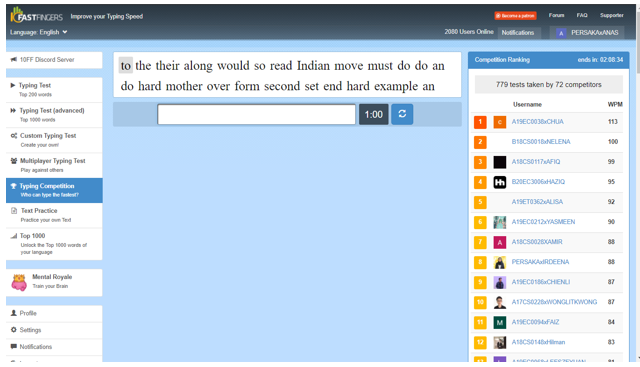Viewport: 640px width, 367px height.
Task: Open Mental Royale Train your Brain
Action: (x=54, y=282)
